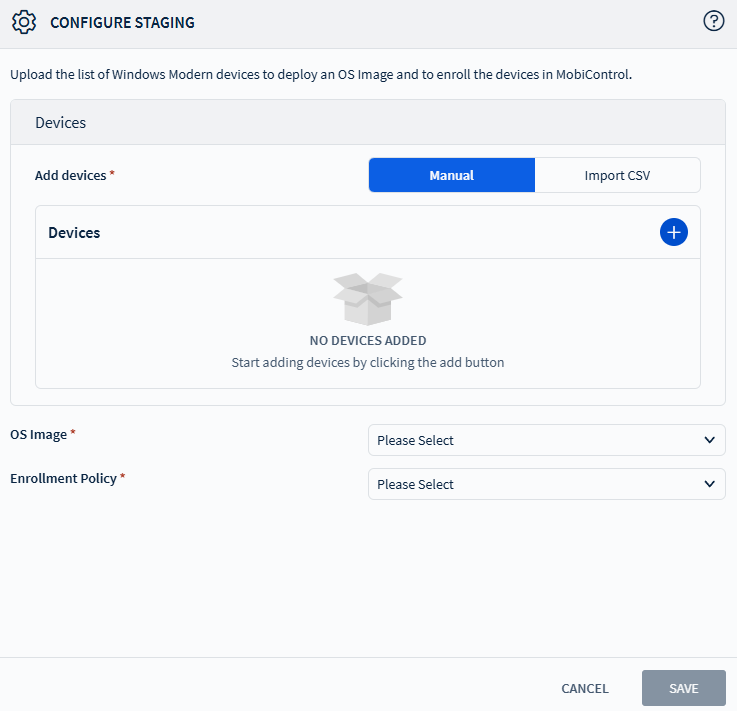
Task: Click the Configure Staging gear icon
Action: click(x=24, y=22)
